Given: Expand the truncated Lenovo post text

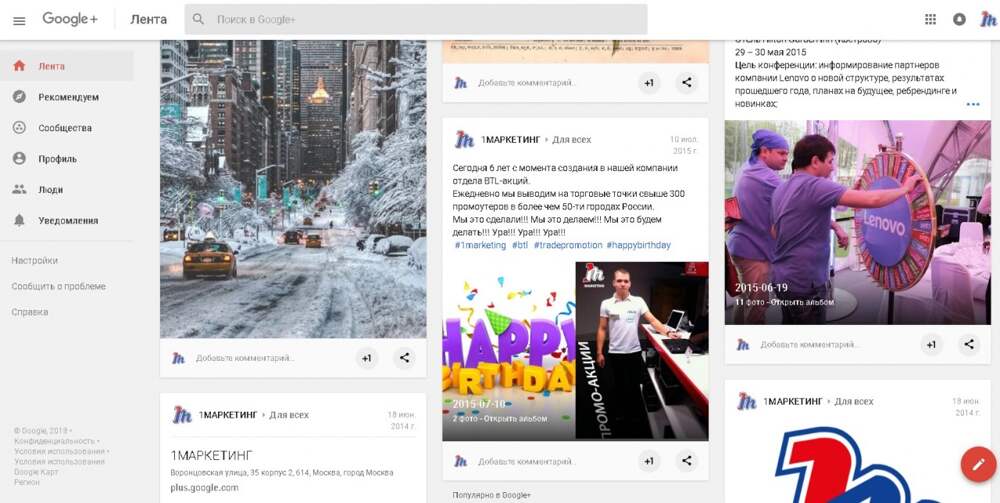Looking at the screenshot, I should [x=972, y=104].
